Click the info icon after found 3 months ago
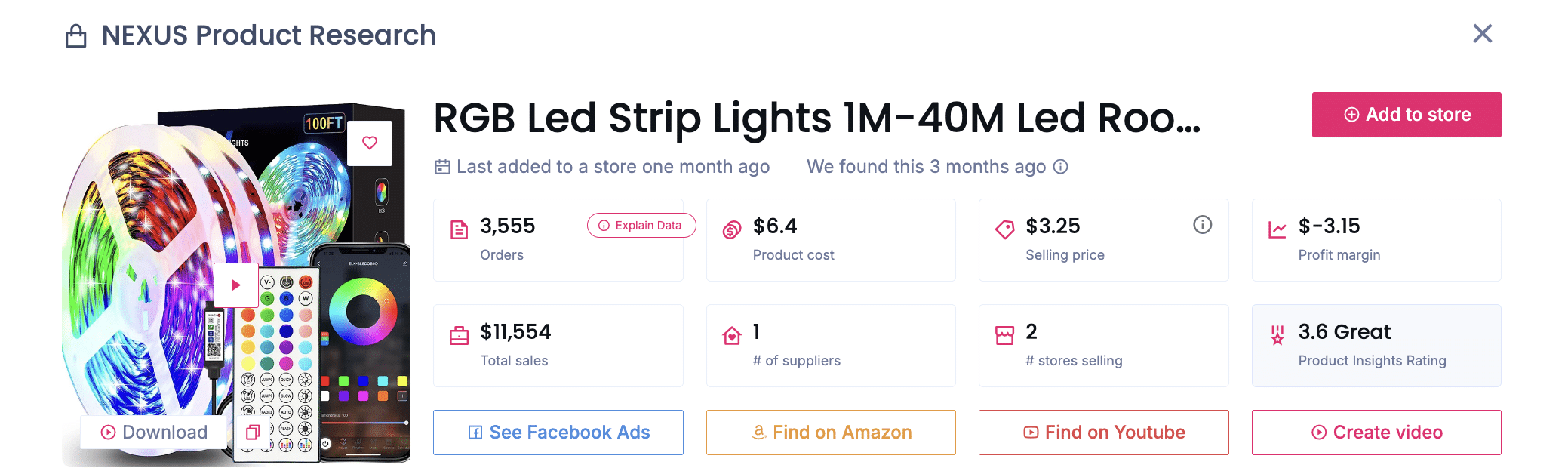The height and width of the screenshot is (471, 1568). [x=1062, y=167]
